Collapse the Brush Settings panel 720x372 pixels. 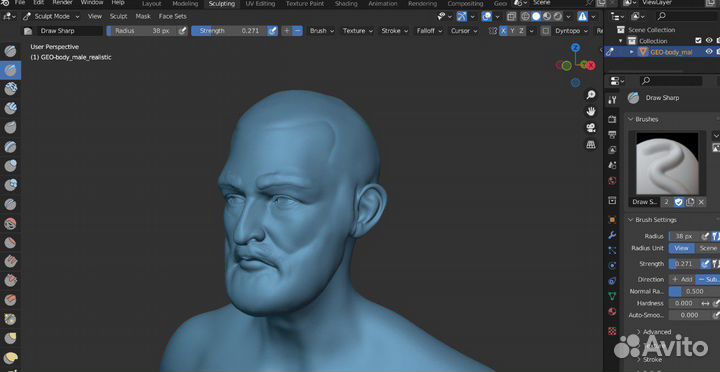pyautogui.click(x=656, y=220)
